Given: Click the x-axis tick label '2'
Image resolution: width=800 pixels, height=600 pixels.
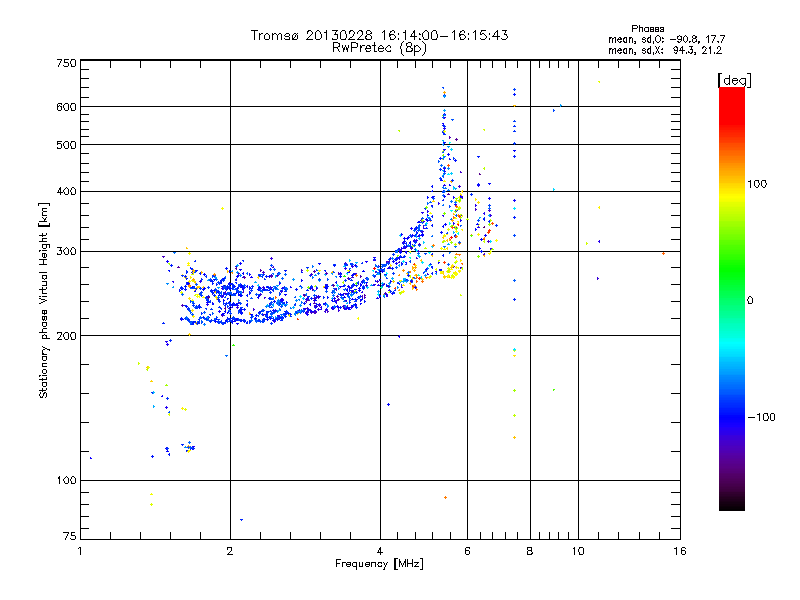Looking at the screenshot, I should click(x=230, y=551).
